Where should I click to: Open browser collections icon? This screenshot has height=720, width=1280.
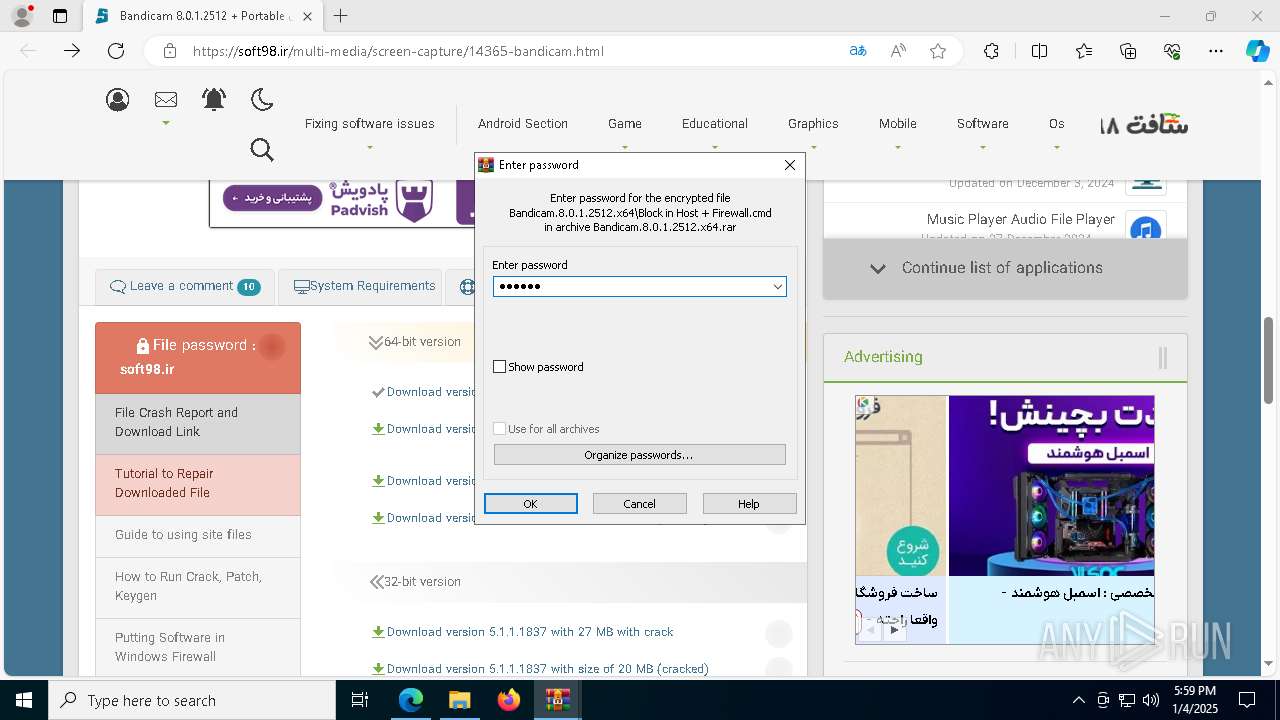(x=1128, y=51)
